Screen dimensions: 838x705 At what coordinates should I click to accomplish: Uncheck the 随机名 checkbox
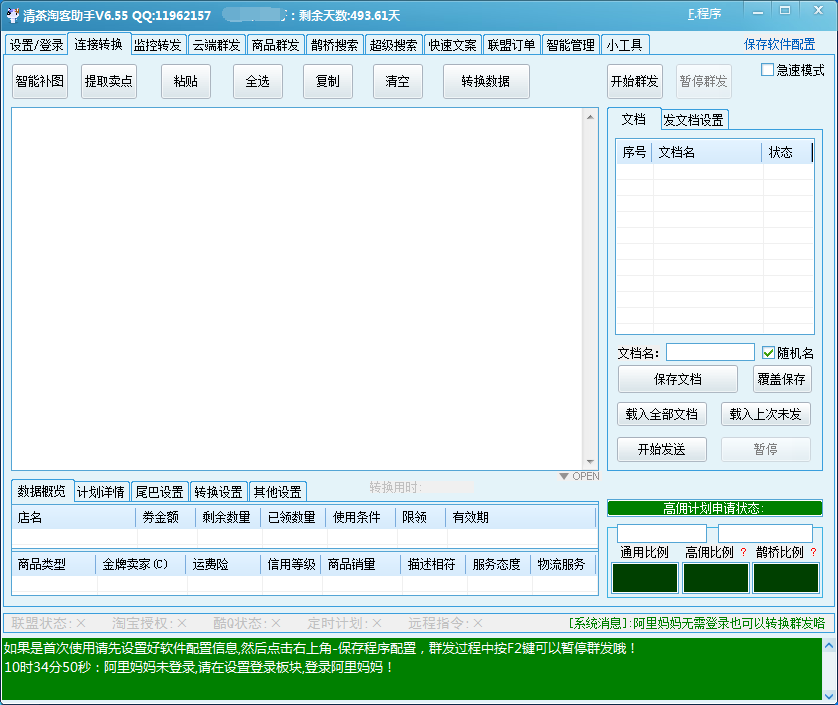(x=768, y=353)
